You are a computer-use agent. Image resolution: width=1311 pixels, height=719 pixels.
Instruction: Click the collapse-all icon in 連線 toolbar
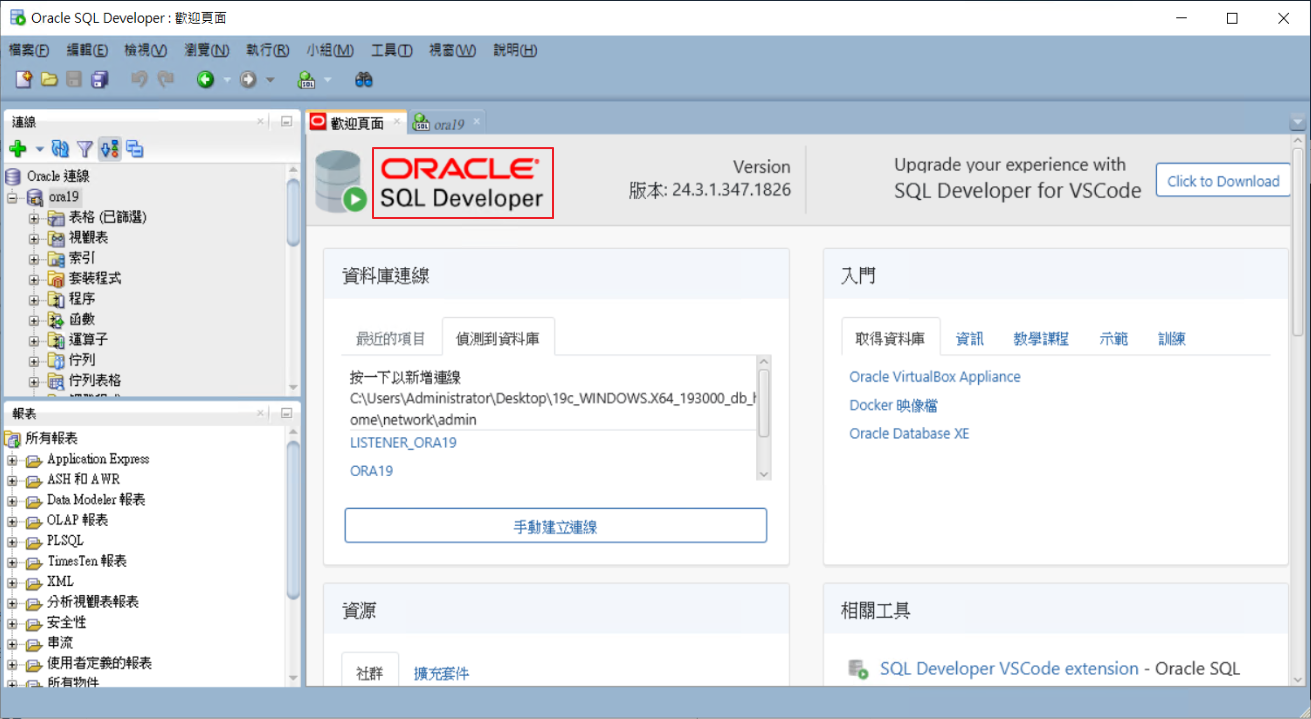tap(134, 149)
